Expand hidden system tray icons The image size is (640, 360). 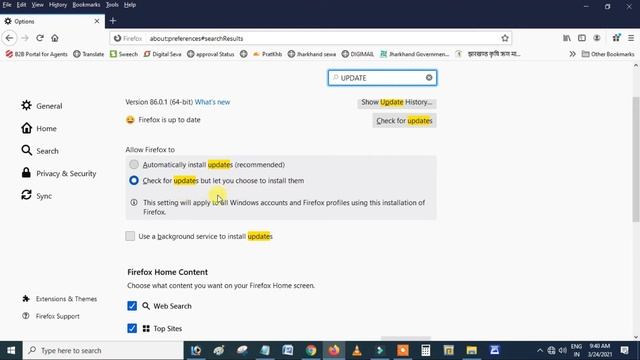pyautogui.click(x=540, y=350)
